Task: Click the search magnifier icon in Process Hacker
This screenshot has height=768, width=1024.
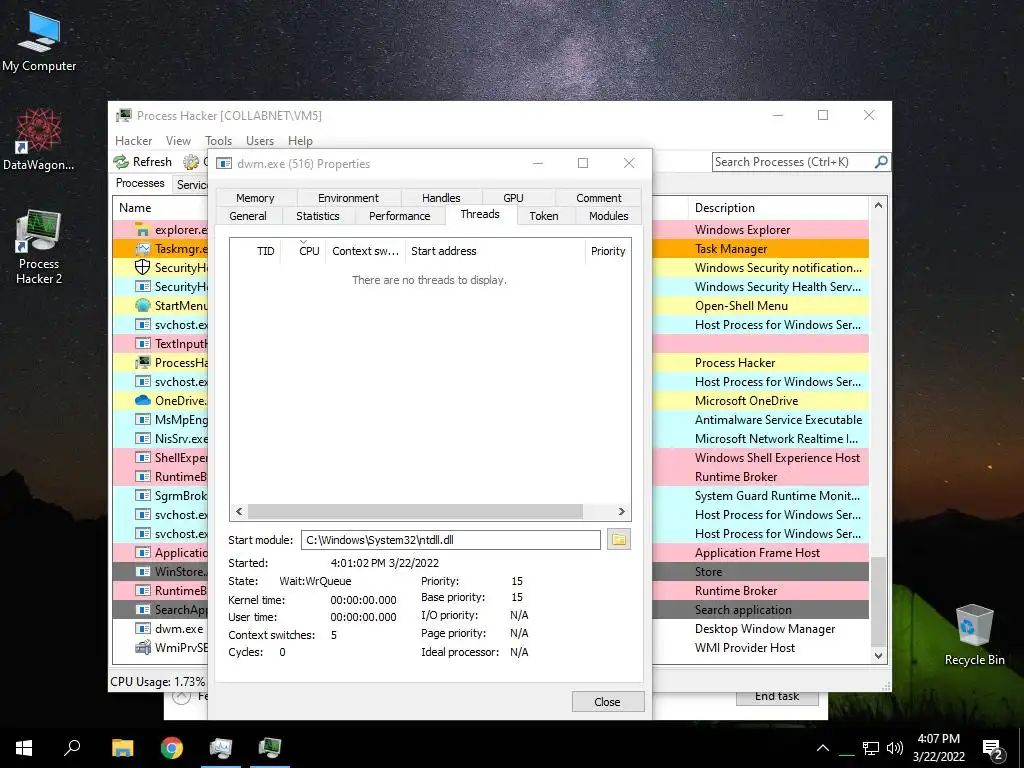Action: tap(881, 161)
